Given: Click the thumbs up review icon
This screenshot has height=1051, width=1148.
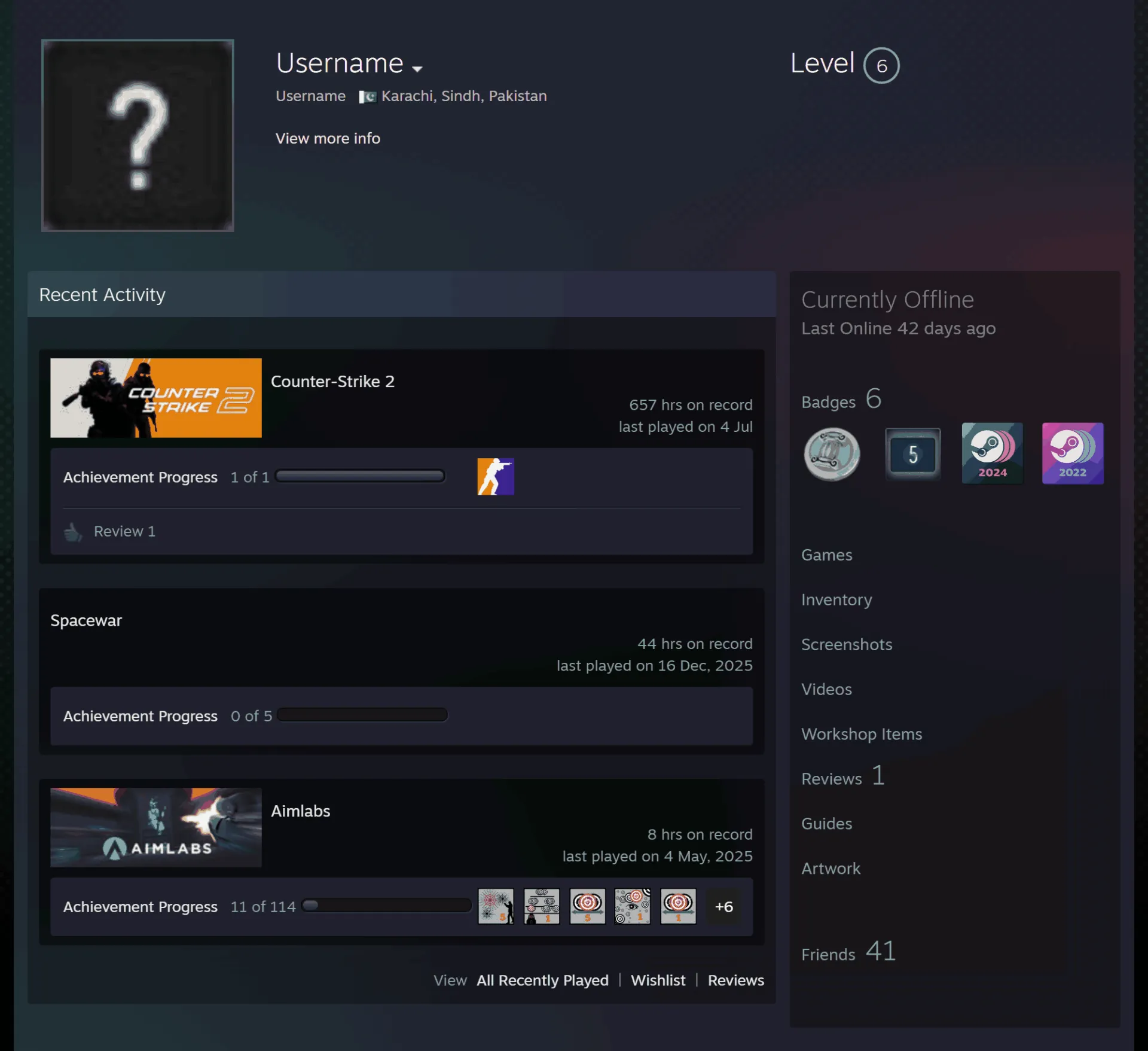Looking at the screenshot, I should pos(73,531).
